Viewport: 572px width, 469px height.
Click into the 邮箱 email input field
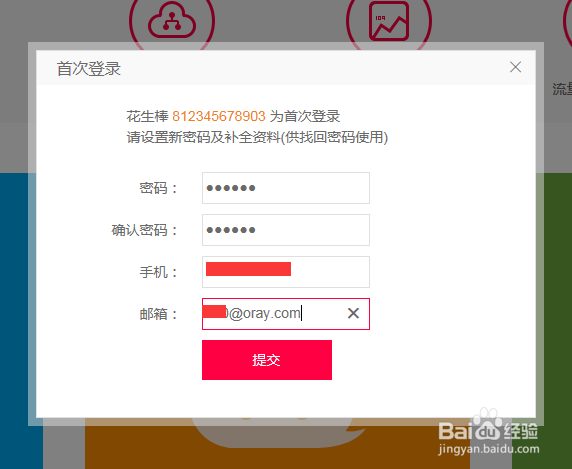point(286,314)
